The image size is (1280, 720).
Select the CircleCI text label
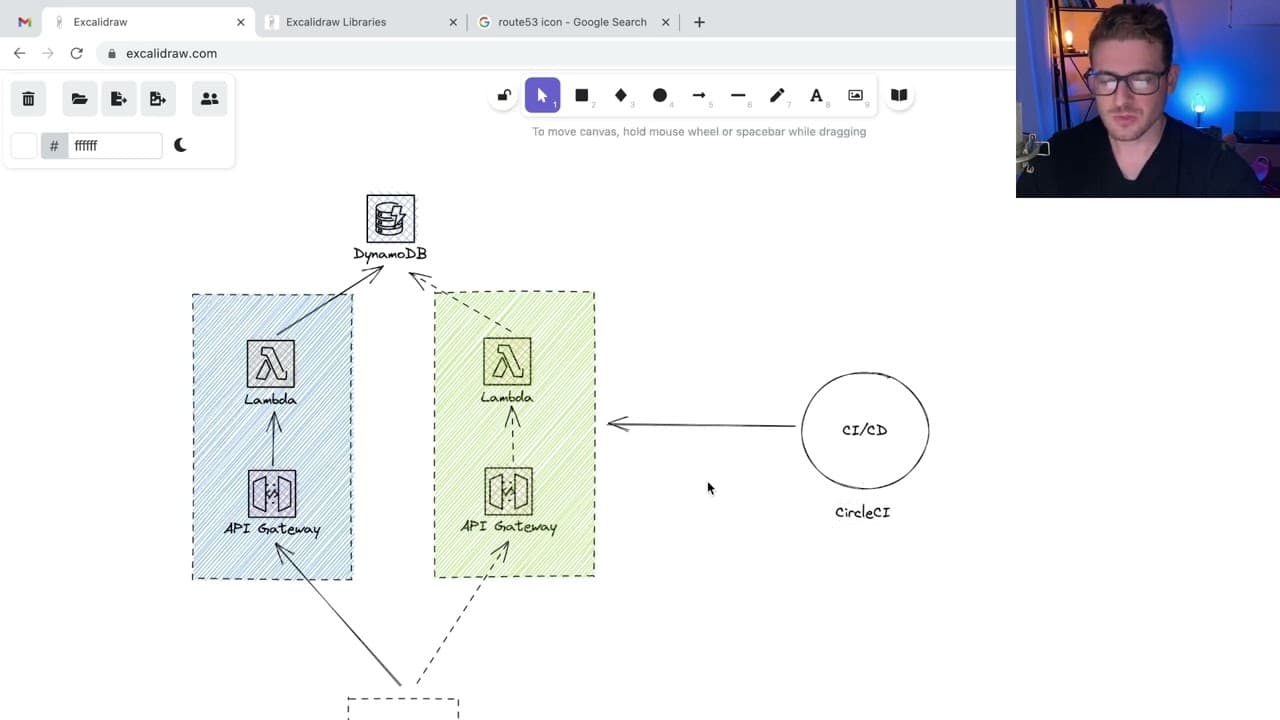pyautogui.click(x=863, y=512)
